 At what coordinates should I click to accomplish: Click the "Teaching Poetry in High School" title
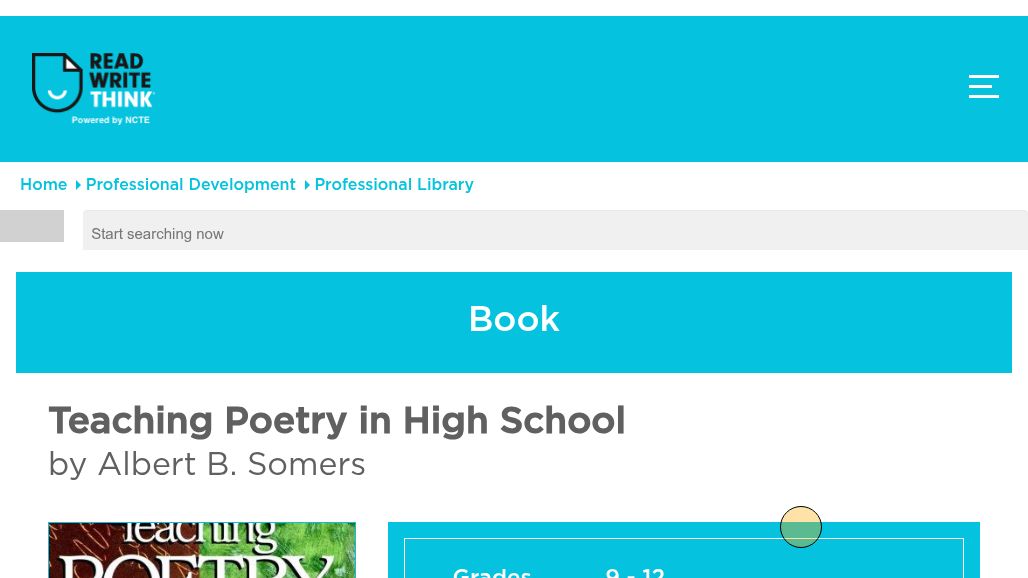coord(336,421)
